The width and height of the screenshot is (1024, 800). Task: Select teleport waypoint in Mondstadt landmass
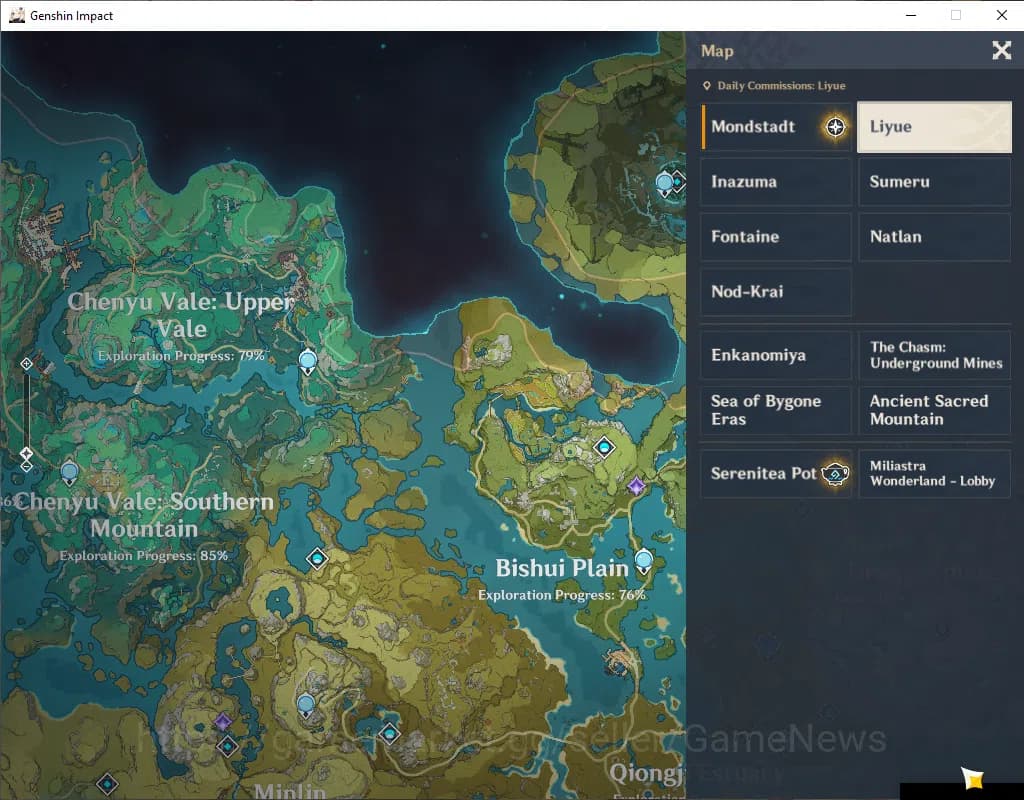coord(665,184)
